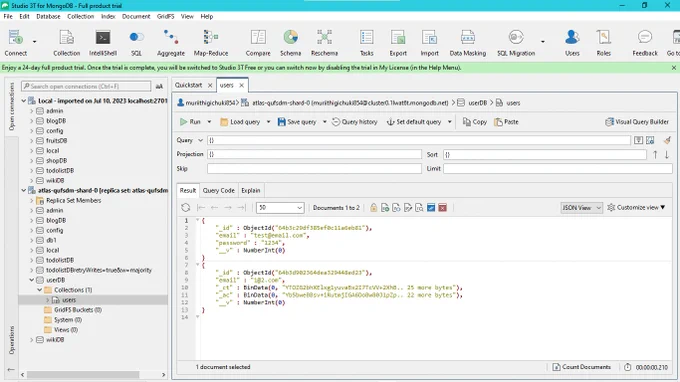This screenshot has height=382, width=680.
Task: Go to first page of results
Action: click(201, 208)
